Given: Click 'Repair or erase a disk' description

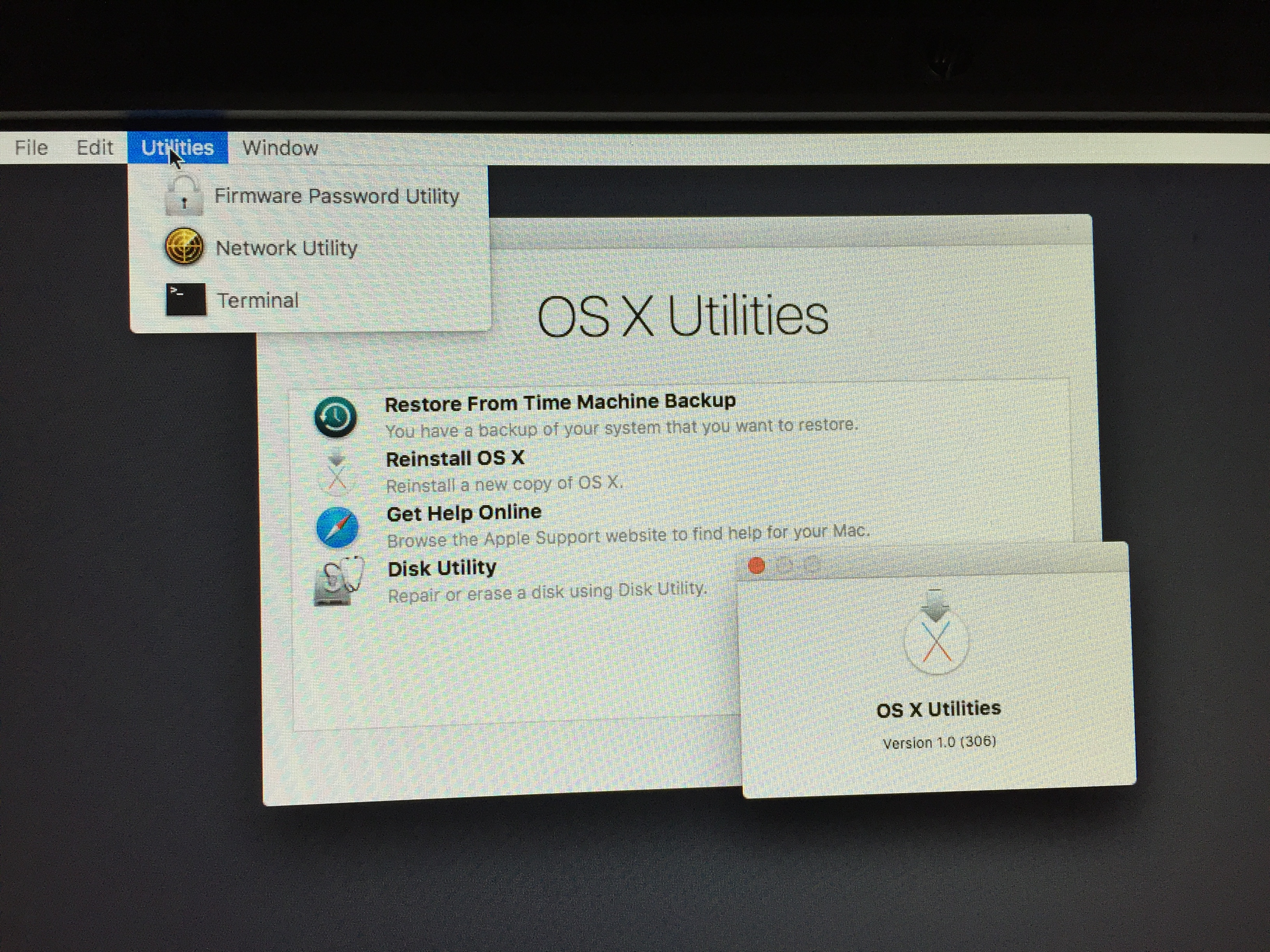Looking at the screenshot, I should point(548,592).
